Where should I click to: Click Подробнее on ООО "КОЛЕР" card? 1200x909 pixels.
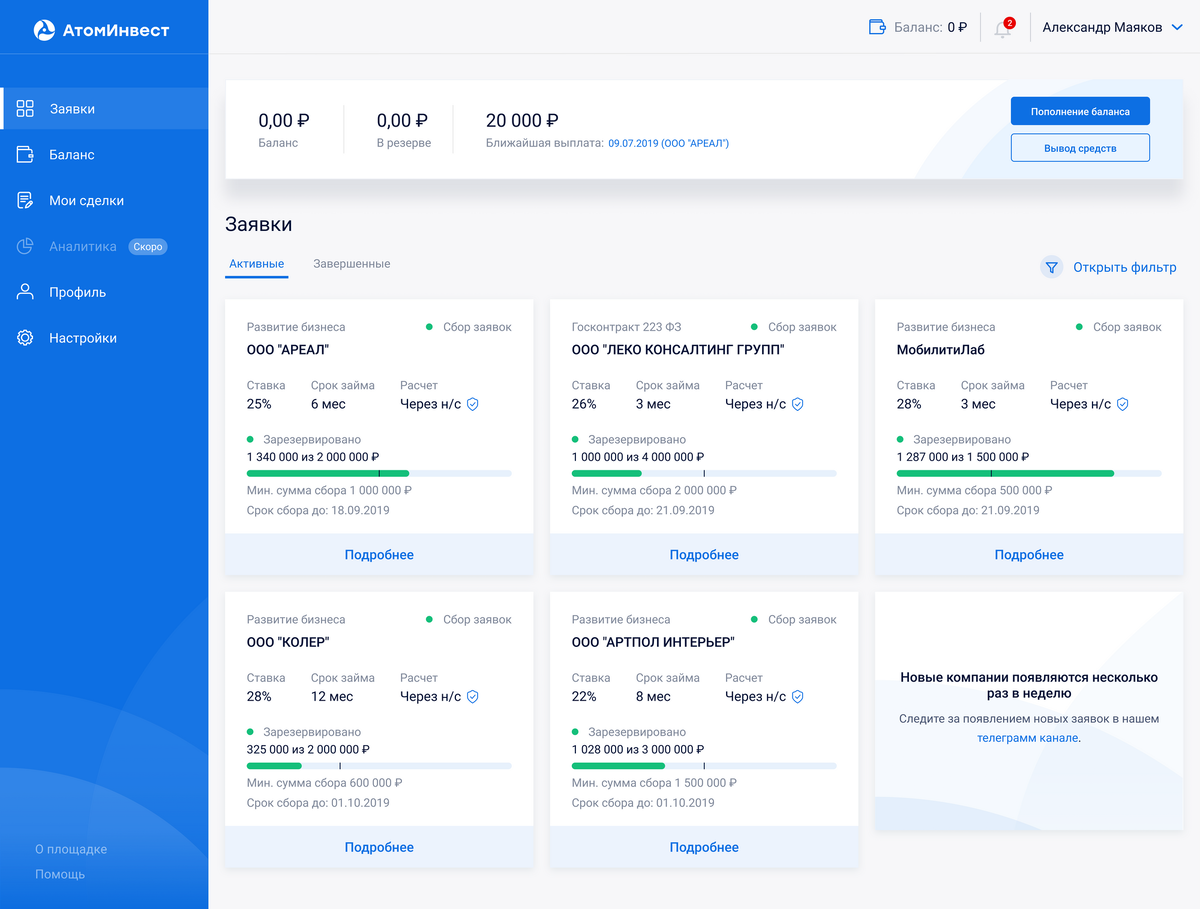coord(379,847)
